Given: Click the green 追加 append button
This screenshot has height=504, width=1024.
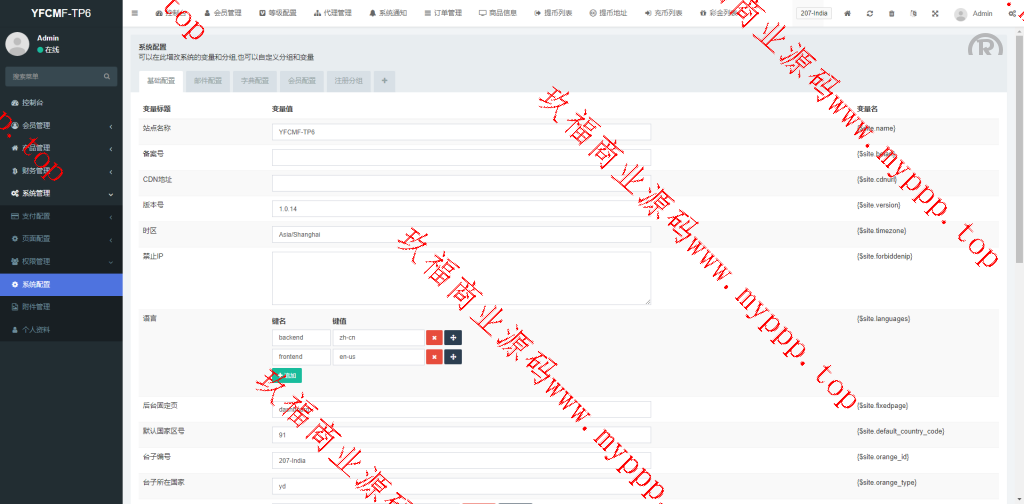Looking at the screenshot, I should [x=287, y=376].
